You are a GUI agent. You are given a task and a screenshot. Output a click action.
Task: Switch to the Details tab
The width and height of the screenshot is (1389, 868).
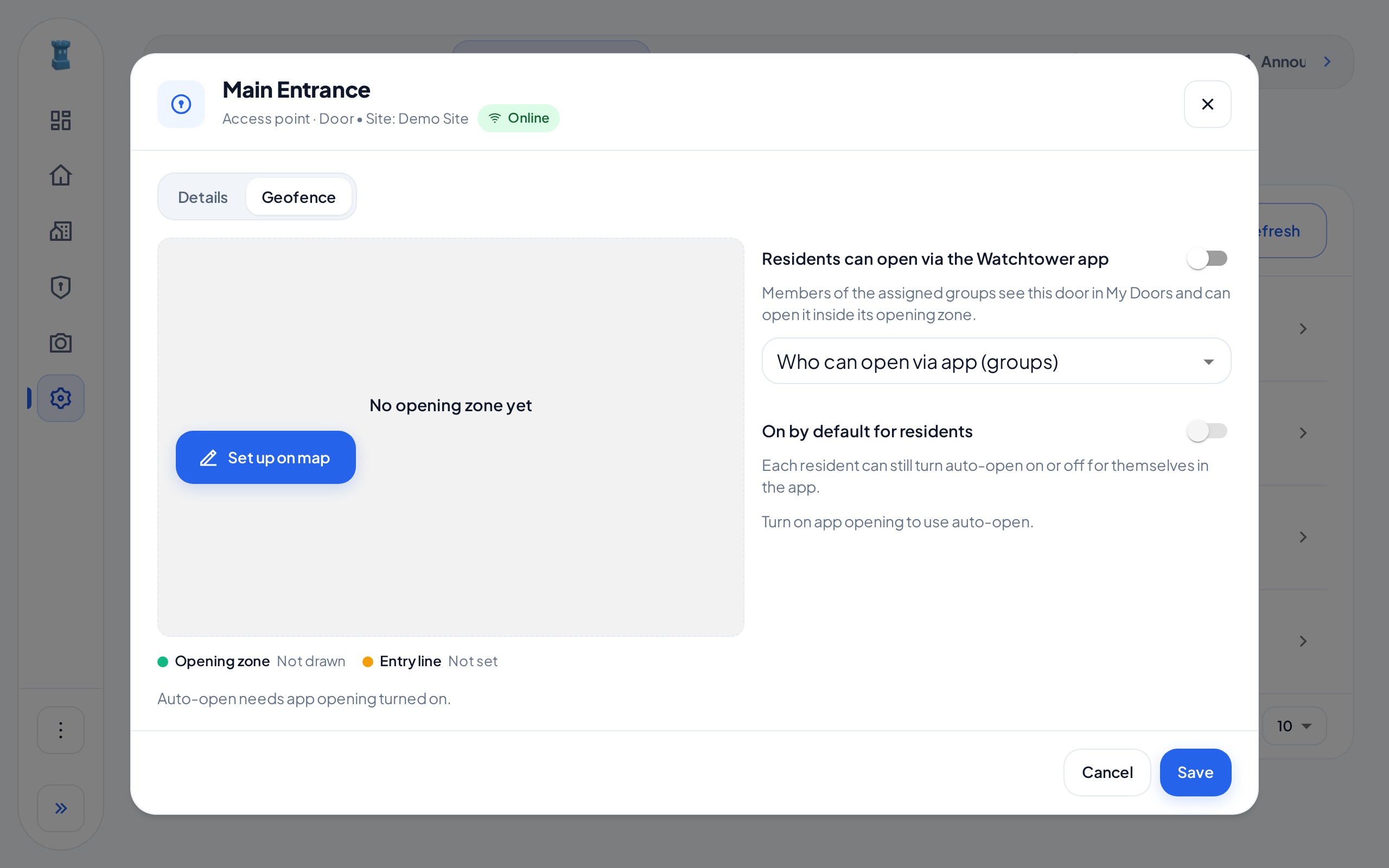[x=202, y=197]
